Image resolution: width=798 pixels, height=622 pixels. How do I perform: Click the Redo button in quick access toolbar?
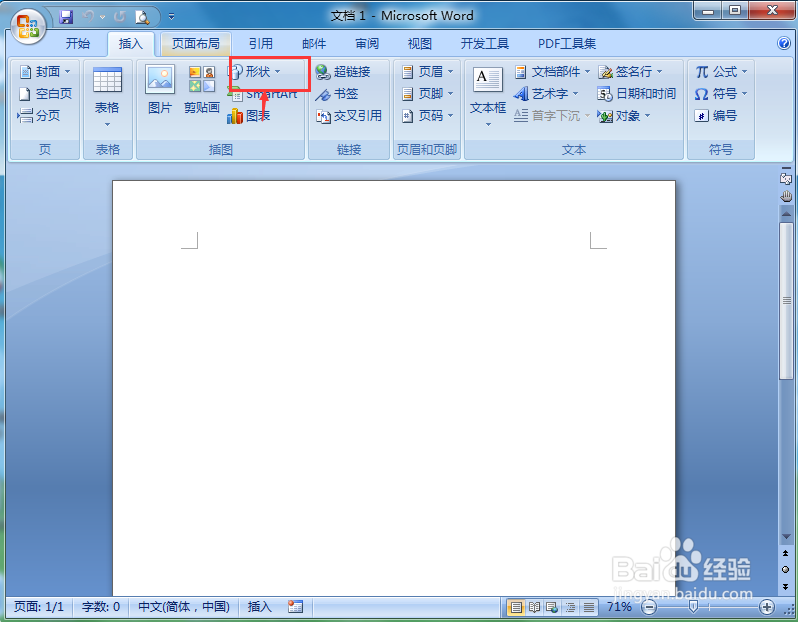click(120, 17)
